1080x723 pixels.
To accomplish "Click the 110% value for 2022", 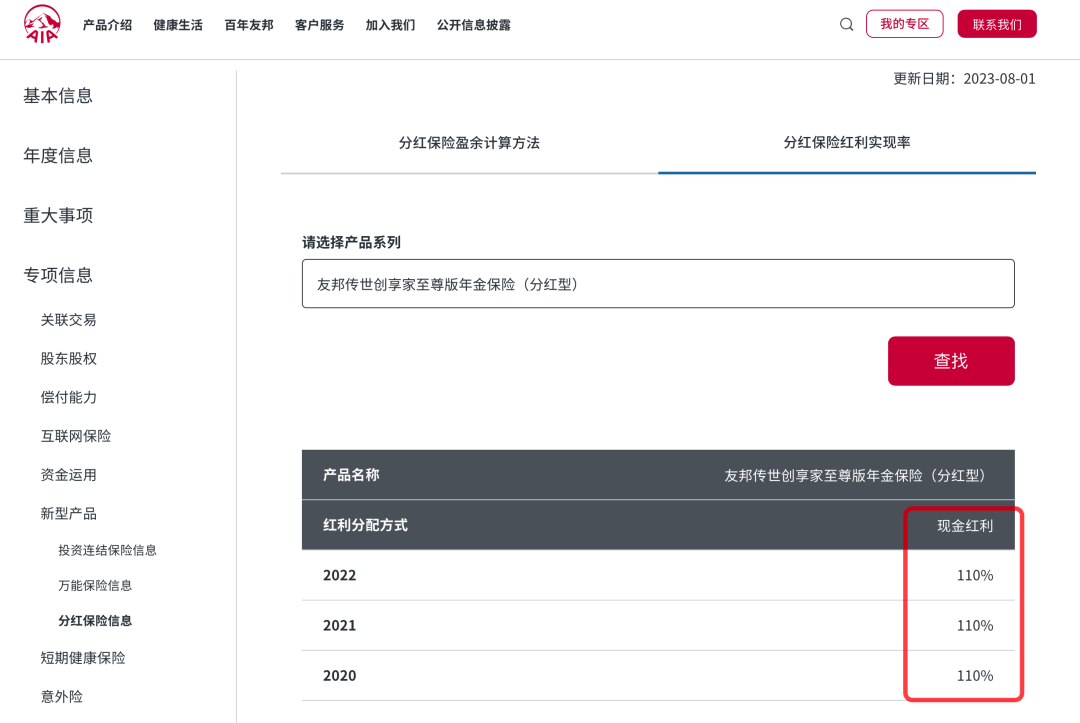I will point(975,576).
